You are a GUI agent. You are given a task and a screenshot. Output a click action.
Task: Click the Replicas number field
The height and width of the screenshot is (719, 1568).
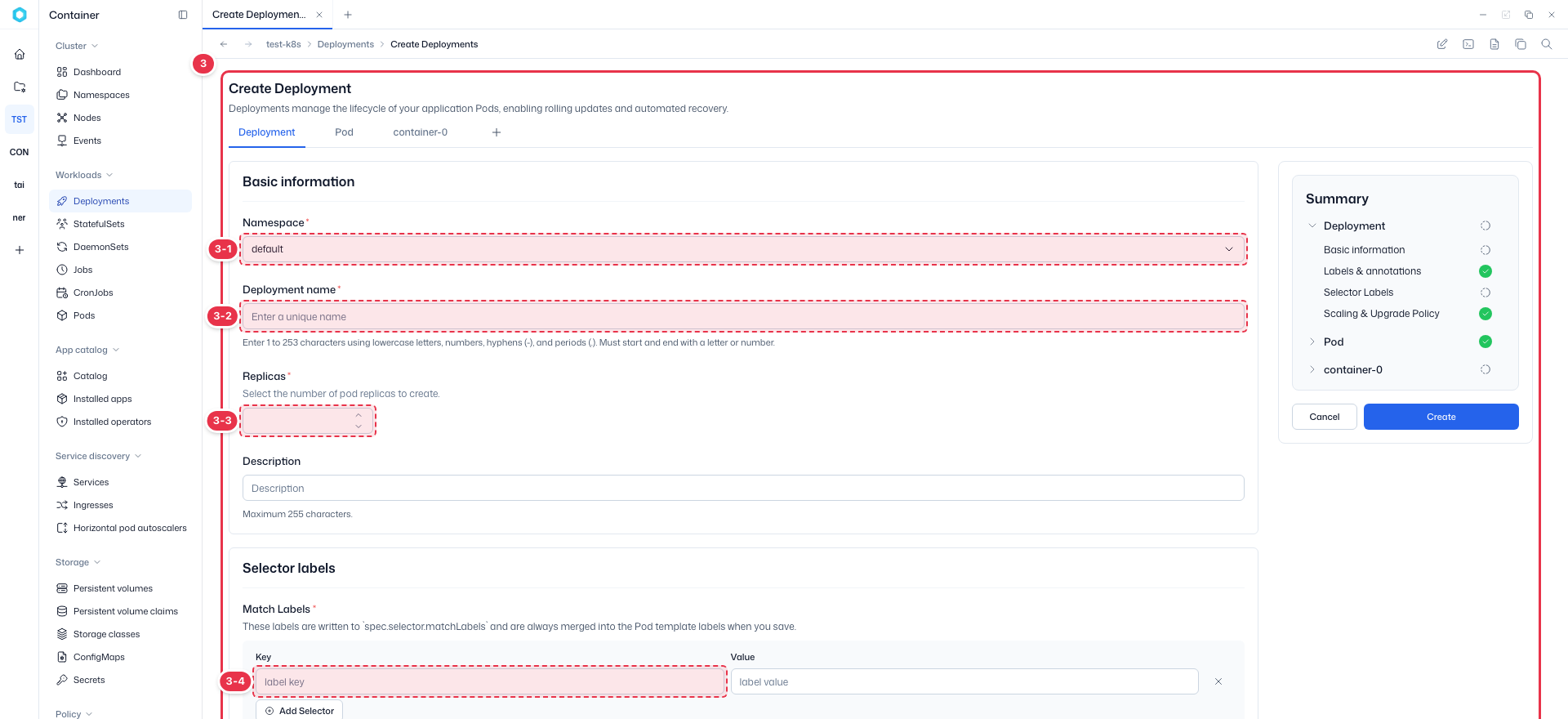pos(308,421)
